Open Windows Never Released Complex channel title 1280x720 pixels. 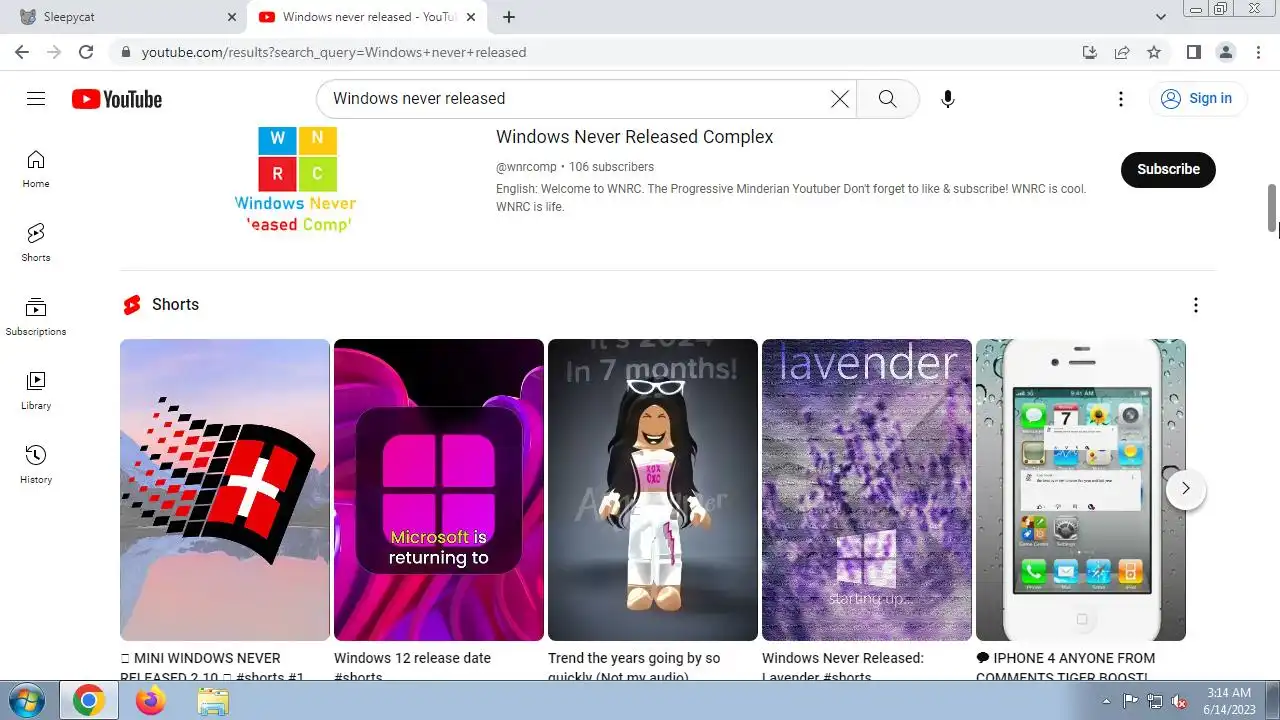click(x=635, y=137)
